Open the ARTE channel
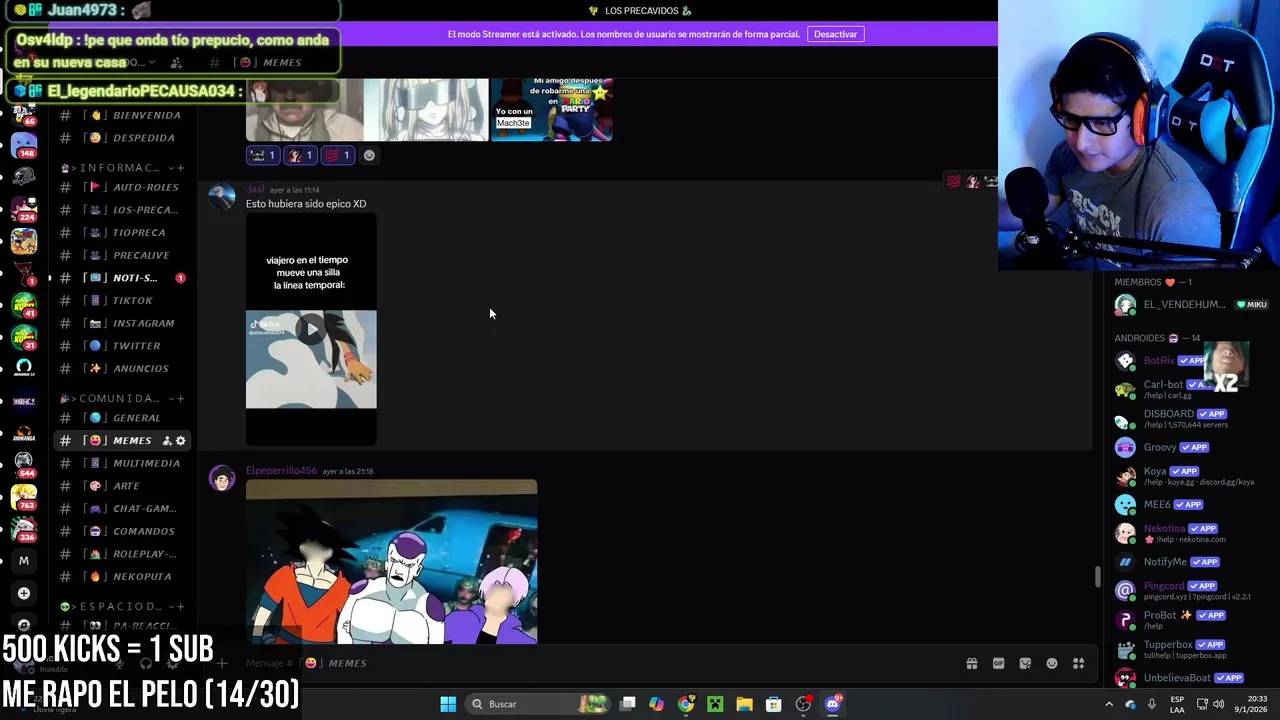The image size is (1280, 720). pyautogui.click(x=122, y=486)
